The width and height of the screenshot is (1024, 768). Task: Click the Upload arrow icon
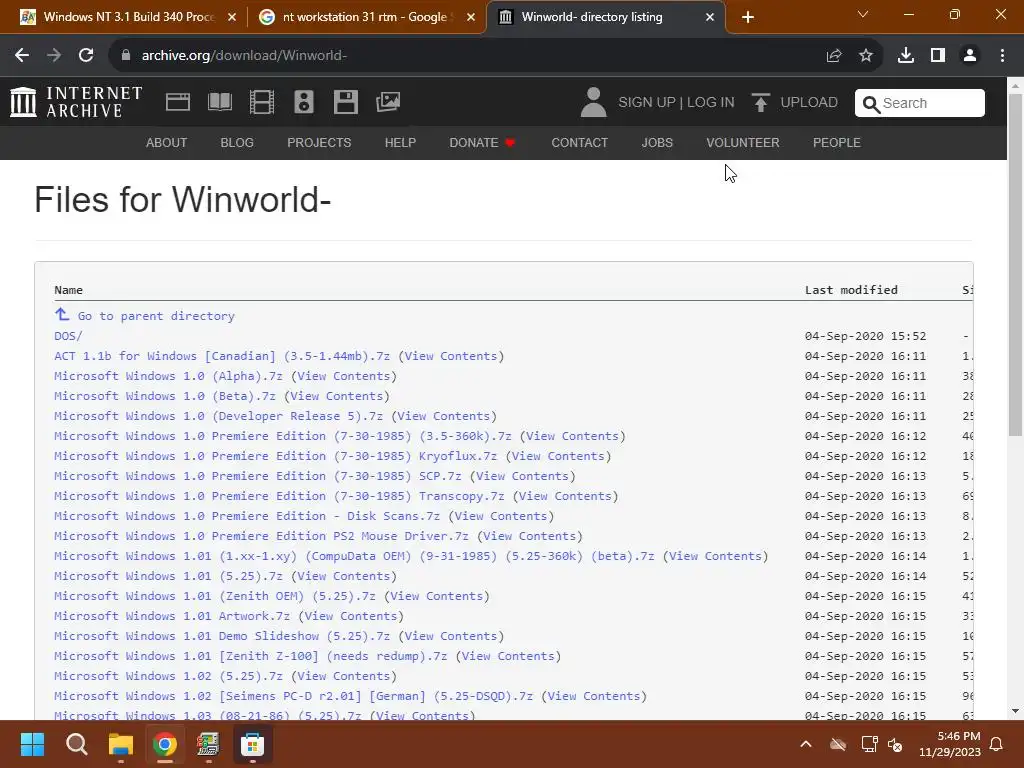pos(760,103)
